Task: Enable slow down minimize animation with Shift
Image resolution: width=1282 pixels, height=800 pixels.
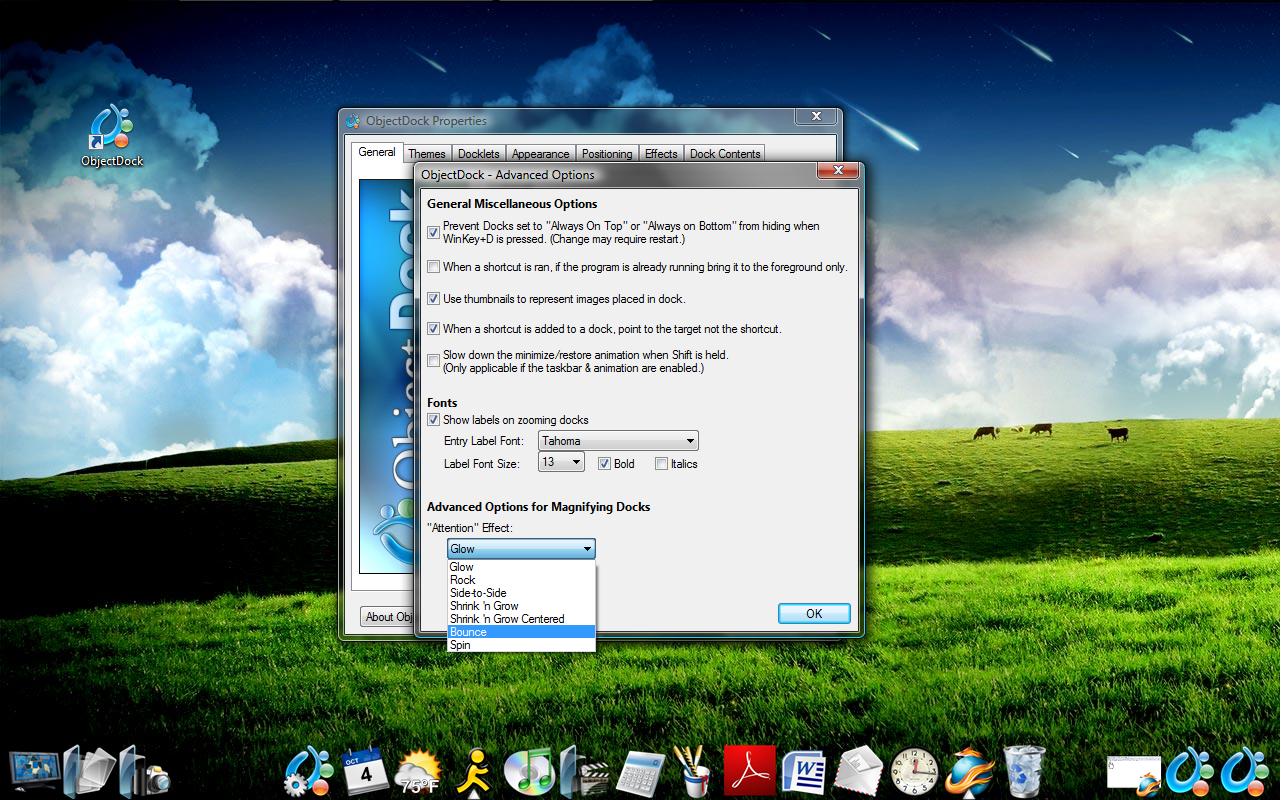Action: coord(433,361)
